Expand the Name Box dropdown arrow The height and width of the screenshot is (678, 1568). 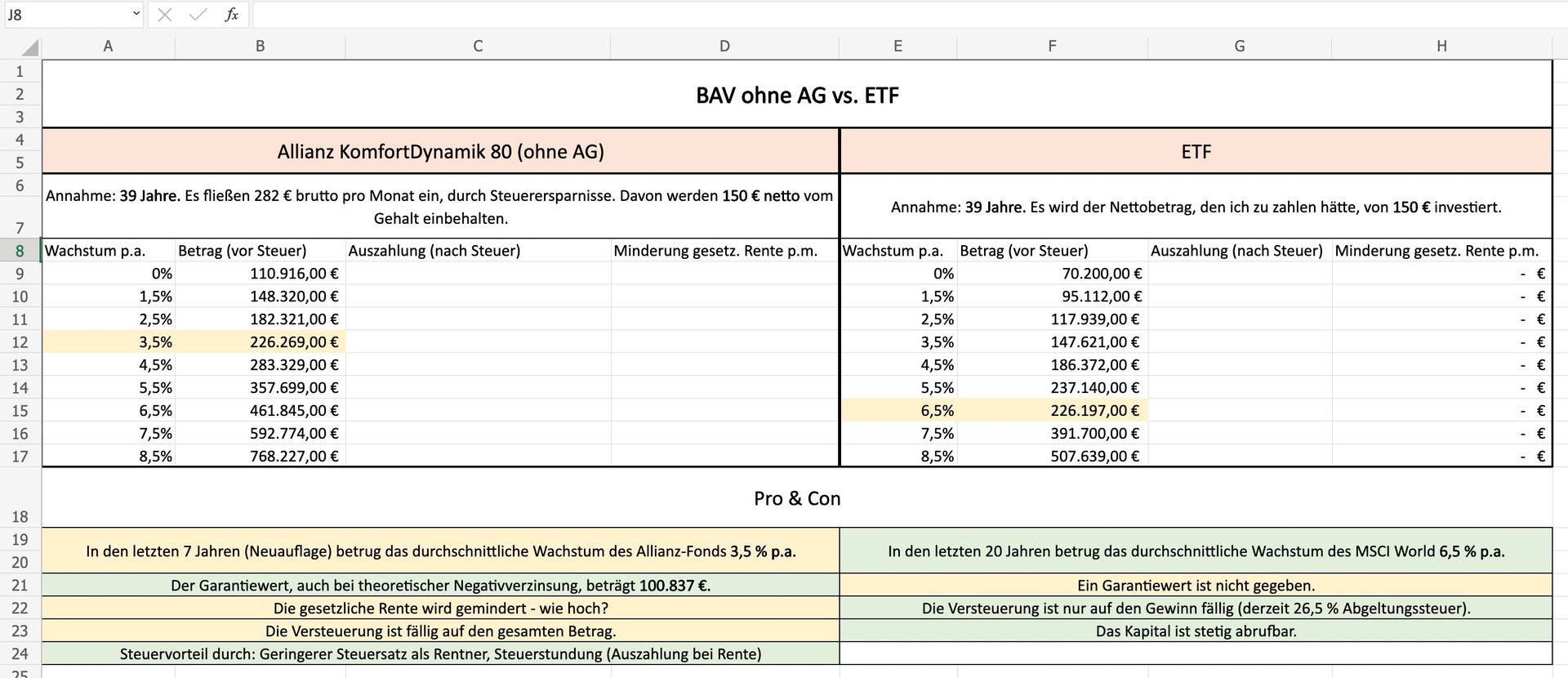pyautogui.click(x=136, y=15)
